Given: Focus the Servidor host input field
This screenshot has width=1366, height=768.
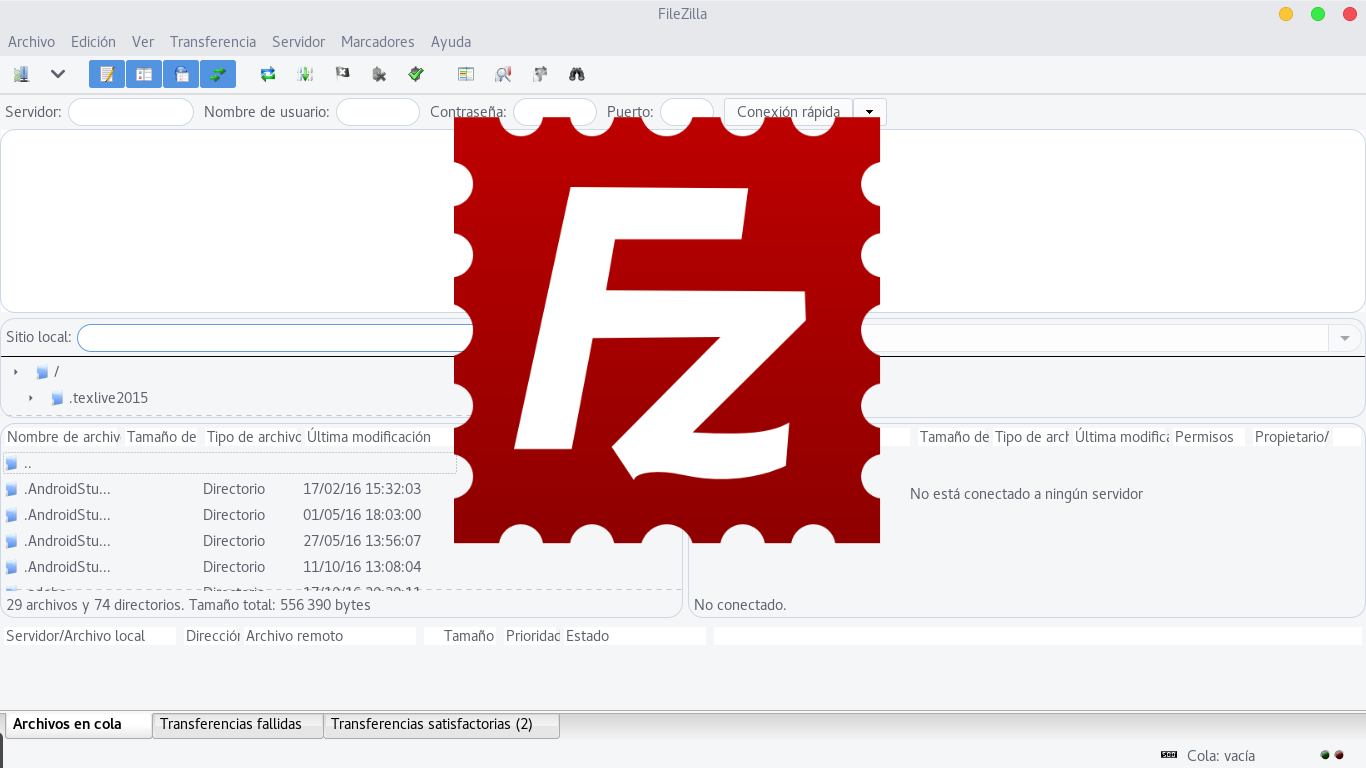Looking at the screenshot, I should click(x=131, y=112).
